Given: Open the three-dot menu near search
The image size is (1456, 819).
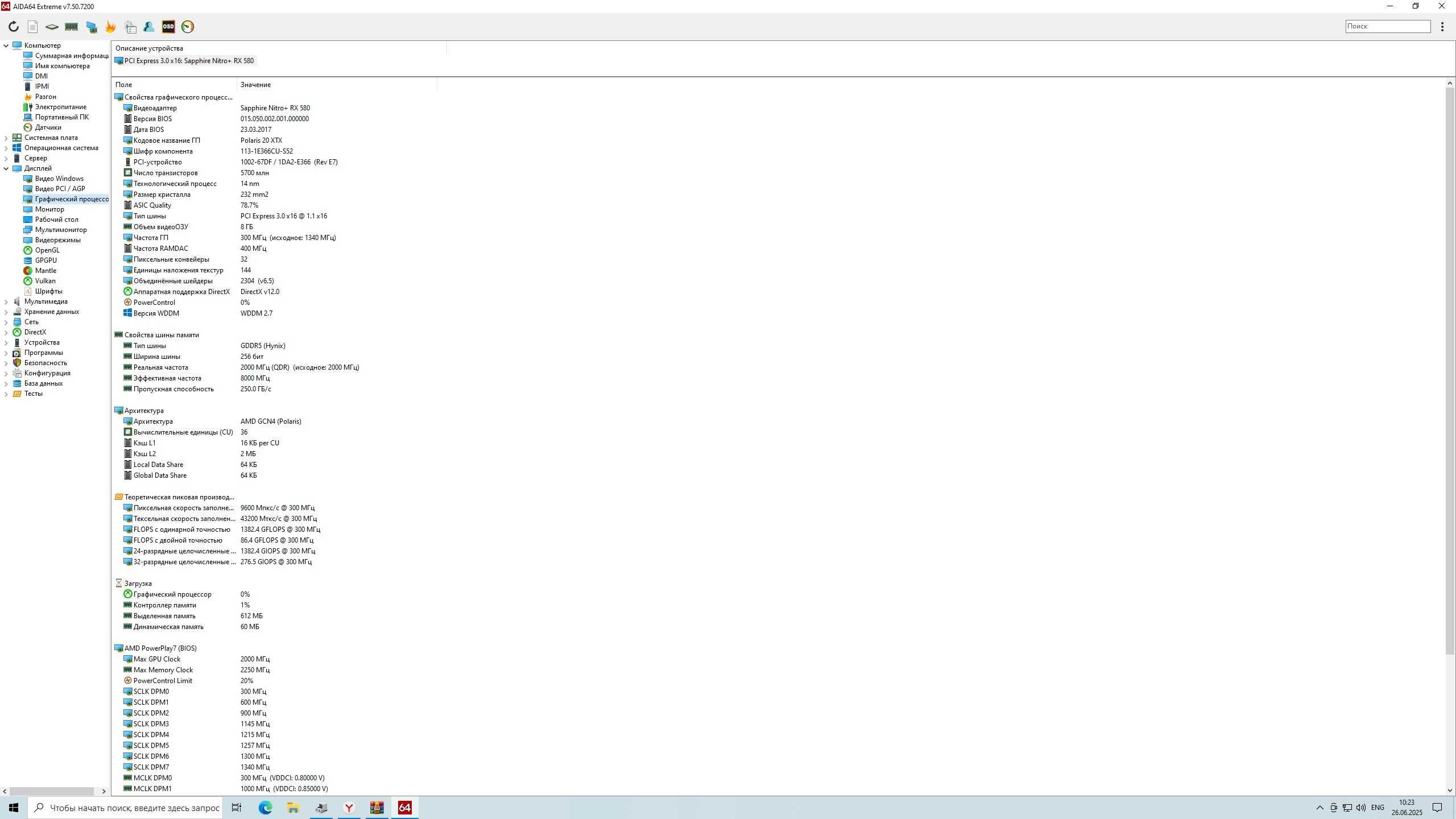Looking at the screenshot, I should (1442, 26).
